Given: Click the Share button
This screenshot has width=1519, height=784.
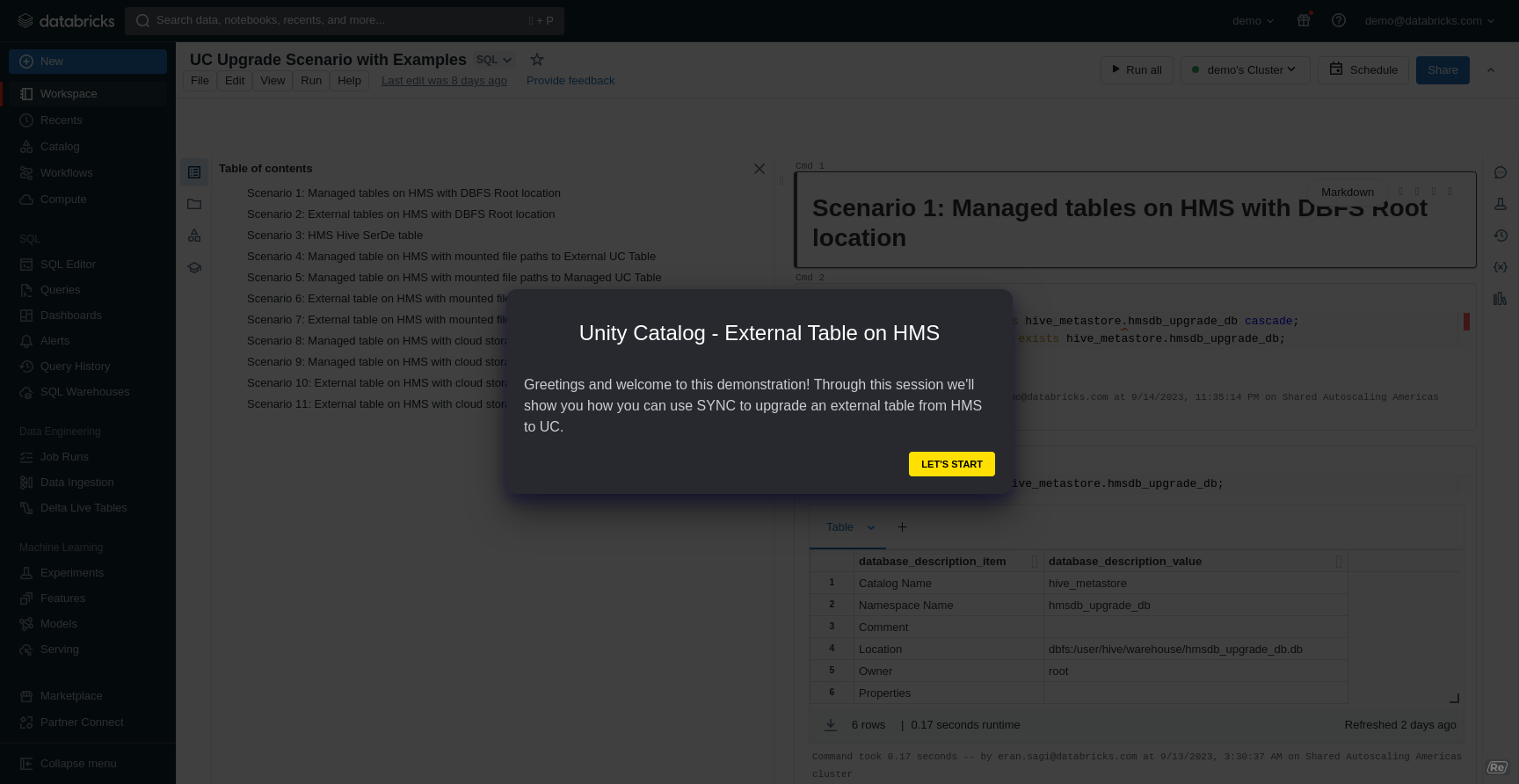Looking at the screenshot, I should point(1443,70).
